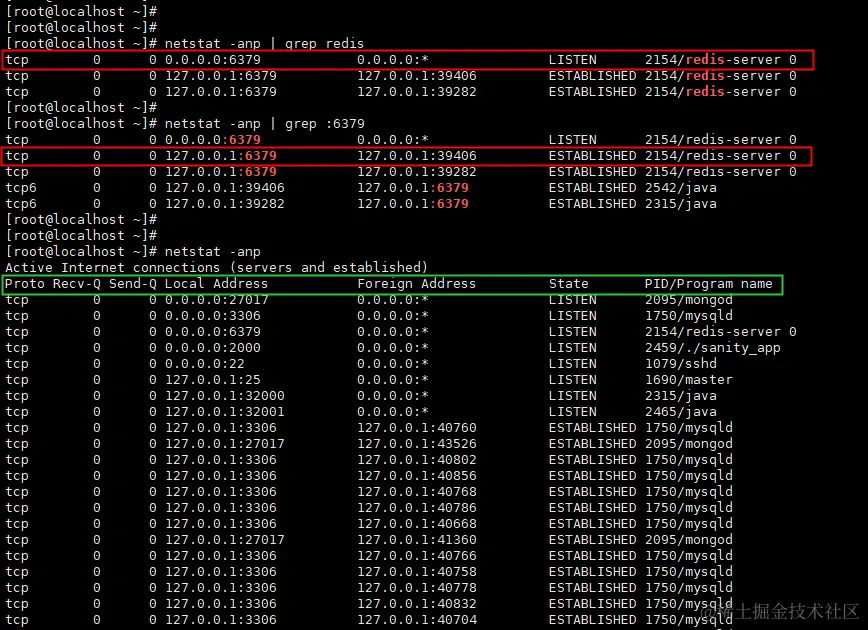868x630 pixels.
Task: Click the 'netstat -anp | grep :6379' command
Action: pos(264,123)
